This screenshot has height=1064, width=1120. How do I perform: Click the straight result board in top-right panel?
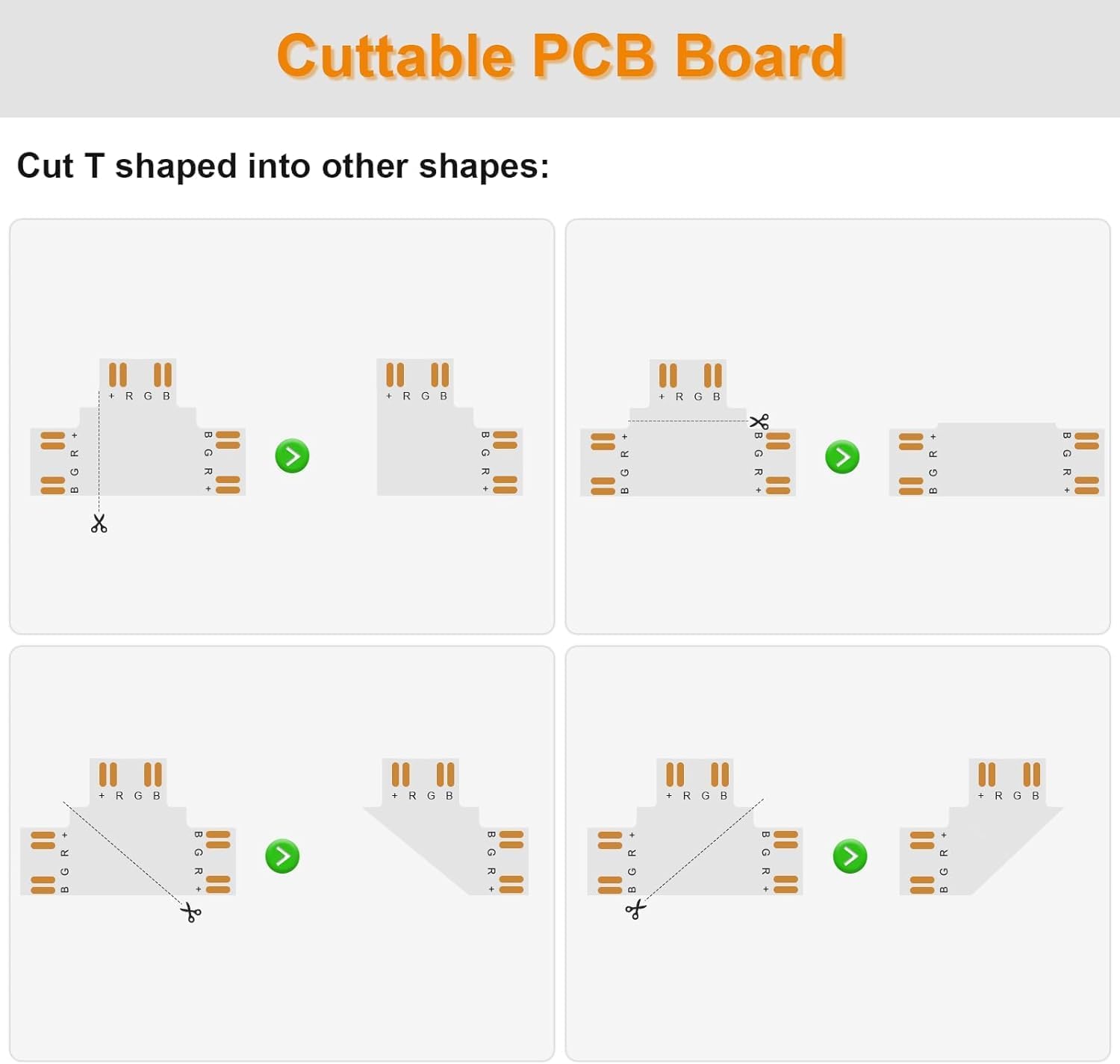point(997,459)
